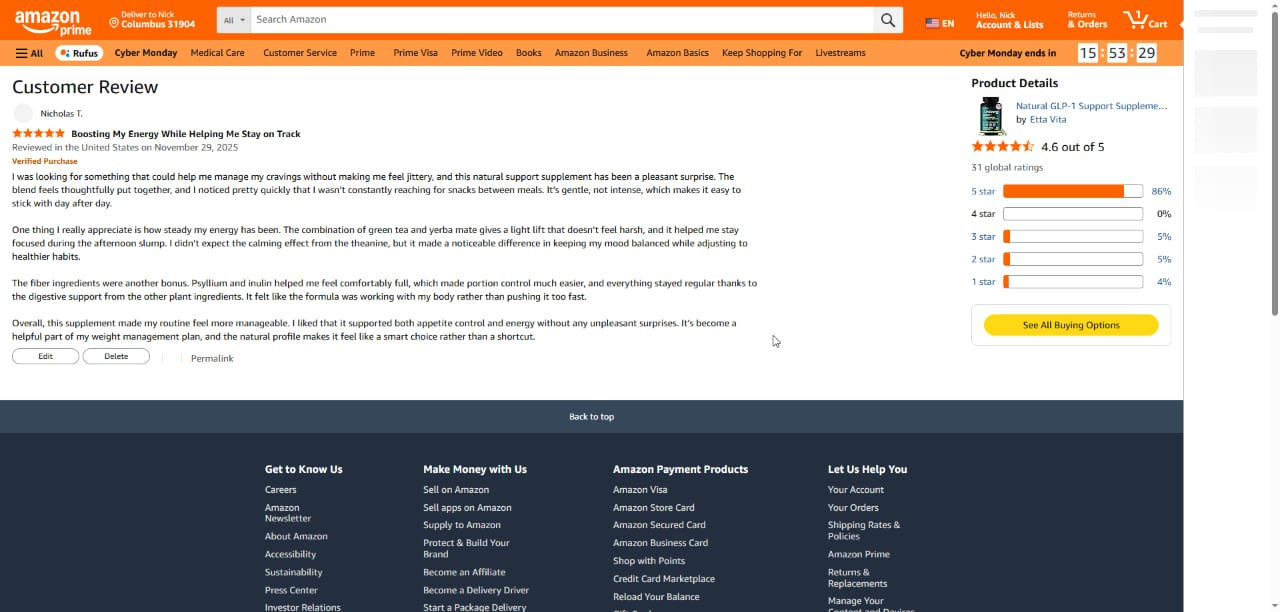Open Customer Service in nav bar
This screenshot has width=1280, height=612.
pyautogui.click(x=300, y=53)
